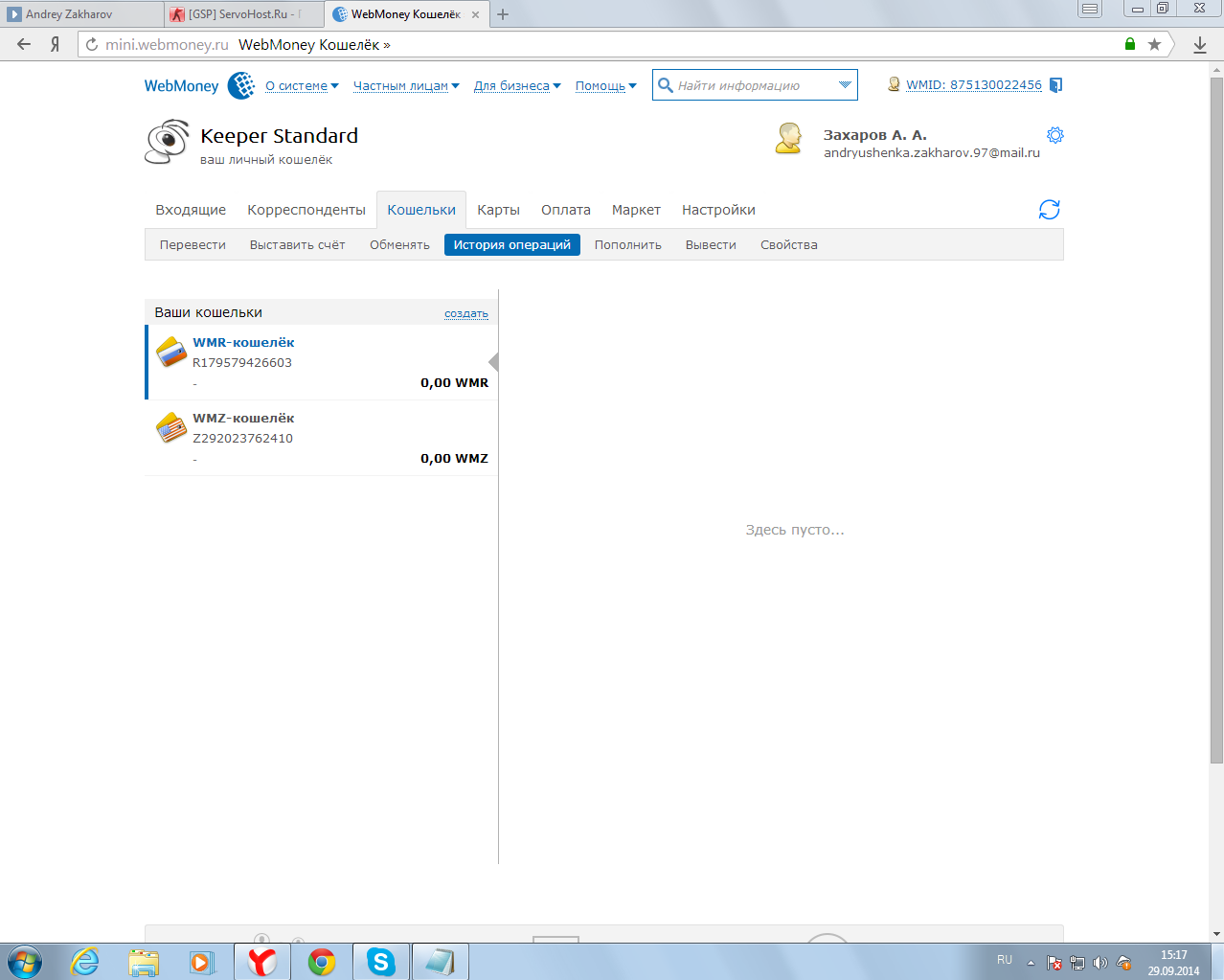Click the WMZ wallet icon
The image size is (1224, 980).
(171, 427)
